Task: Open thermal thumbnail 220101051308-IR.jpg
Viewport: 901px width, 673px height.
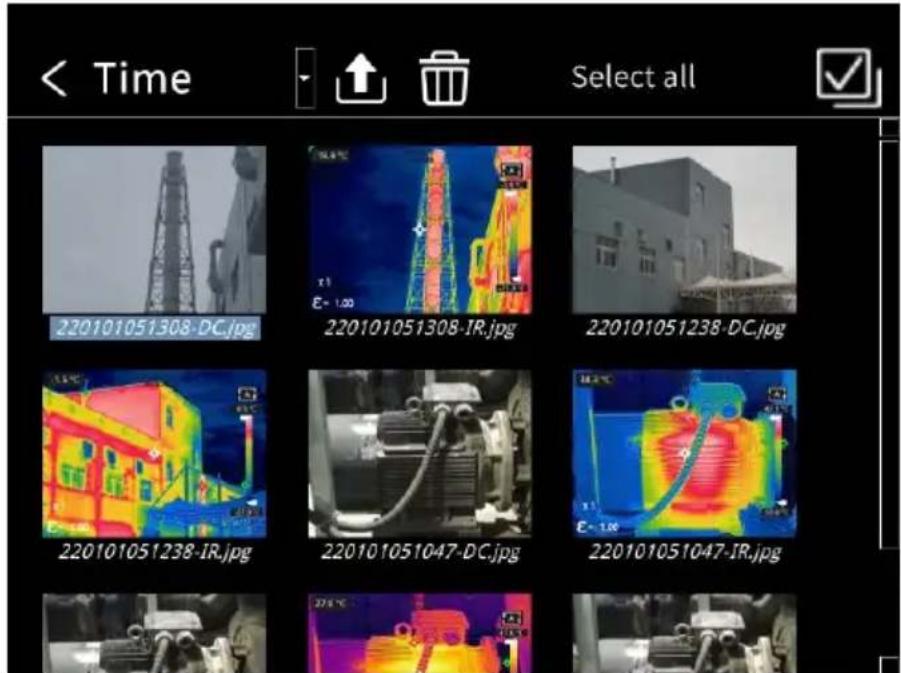Action: (420, 229)
